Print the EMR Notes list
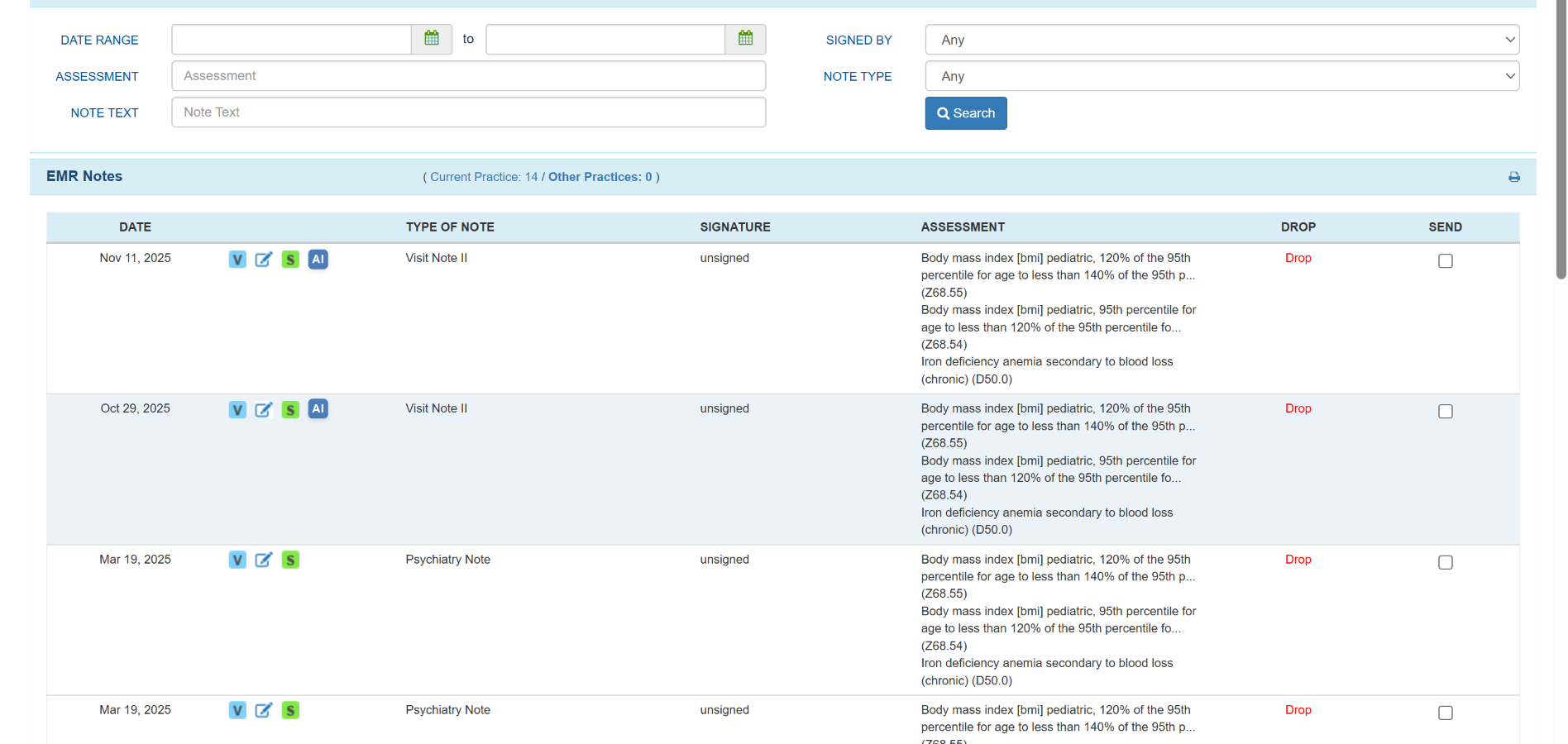The image size is (1568, 744). [1513, 177]
